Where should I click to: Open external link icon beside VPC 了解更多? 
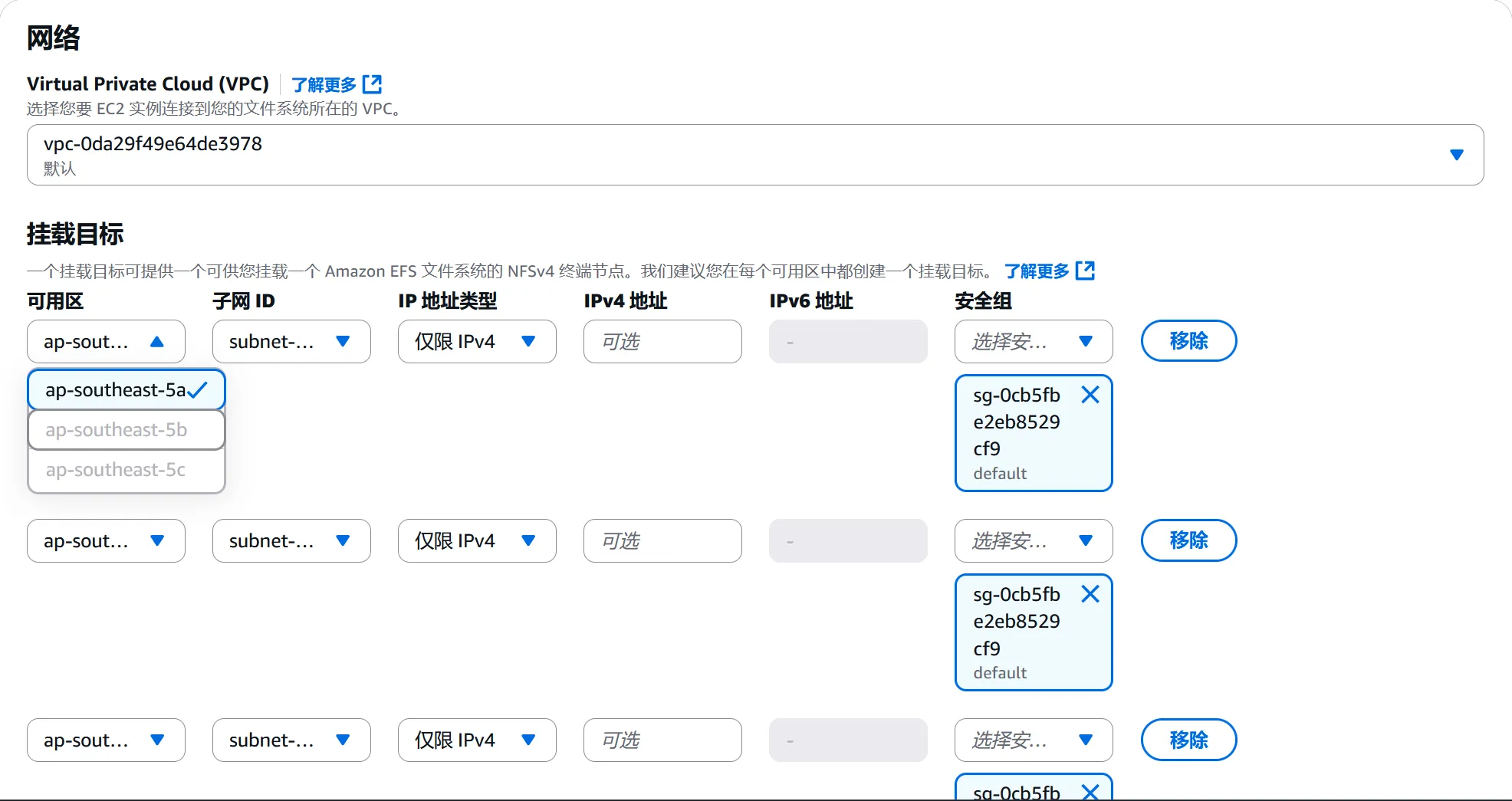tap(372, 84)
